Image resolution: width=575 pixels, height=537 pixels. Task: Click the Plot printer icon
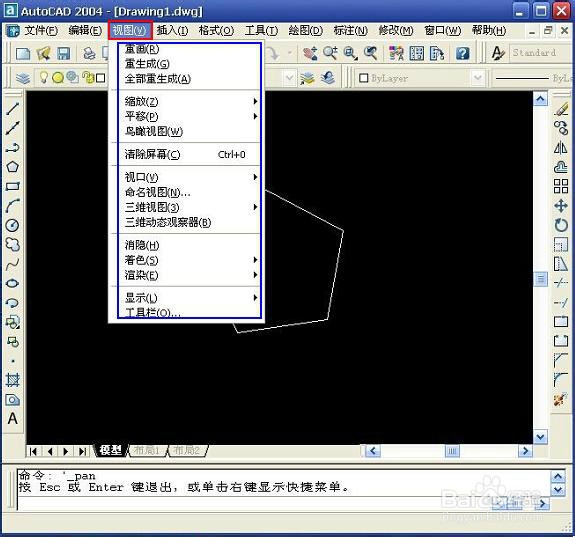pyautogui.click(x=89, y=54)
